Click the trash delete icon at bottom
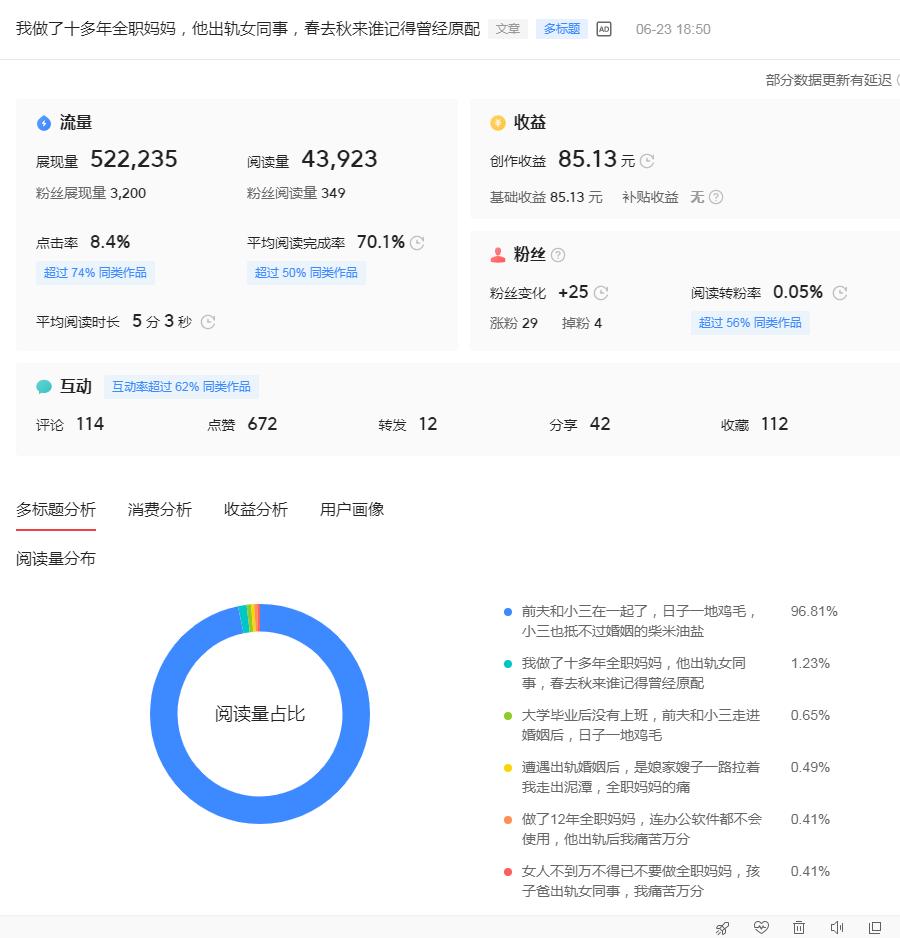 tap(799, 928)
